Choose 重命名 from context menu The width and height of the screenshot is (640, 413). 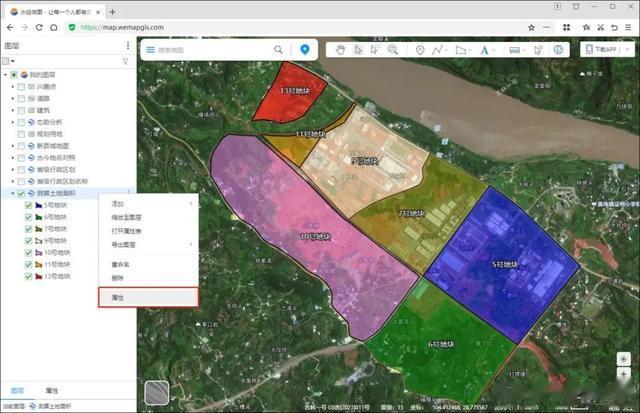click(x=149, y=264)
